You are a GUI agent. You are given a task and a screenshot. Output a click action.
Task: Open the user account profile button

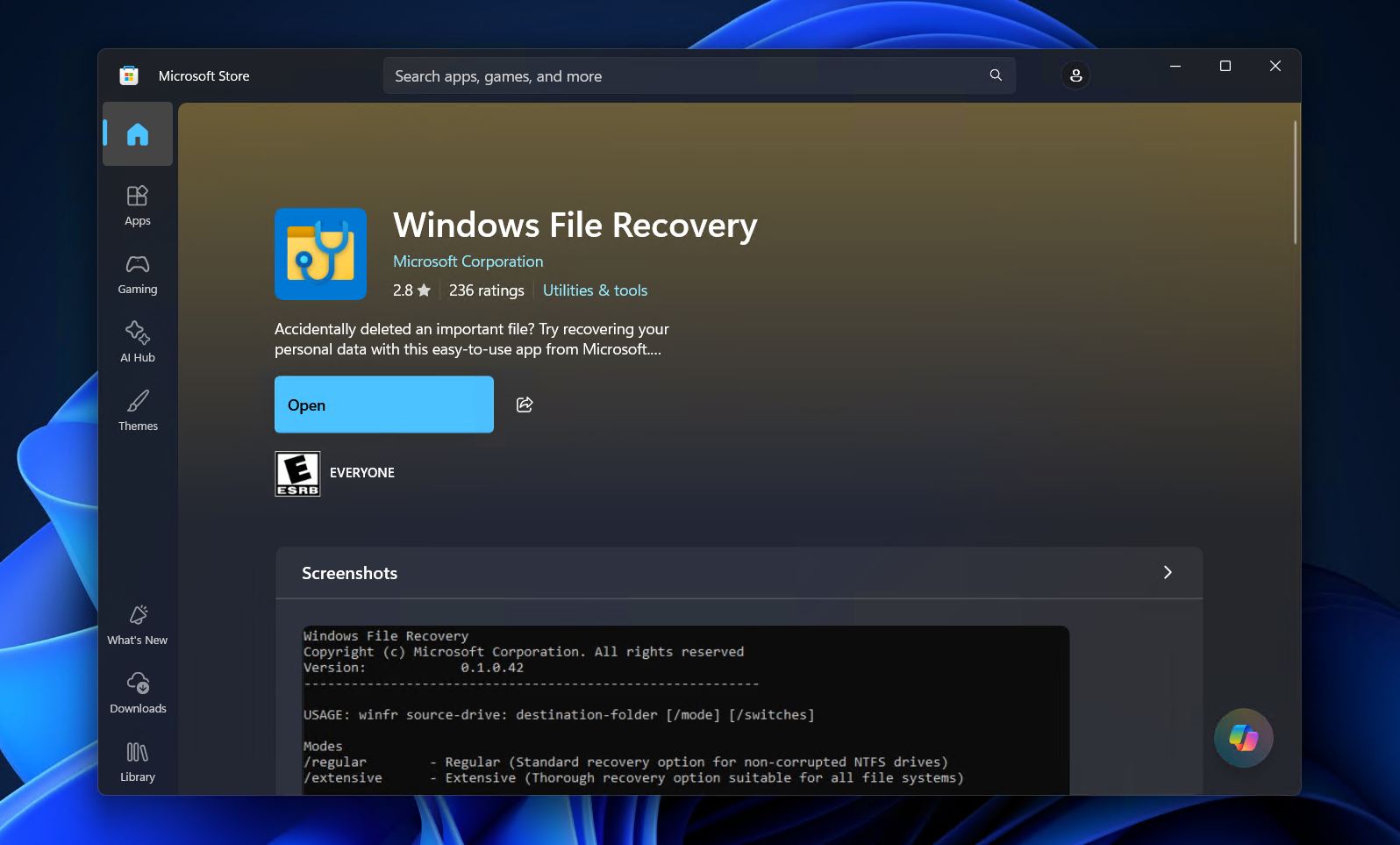click(x=1075, y=75)
